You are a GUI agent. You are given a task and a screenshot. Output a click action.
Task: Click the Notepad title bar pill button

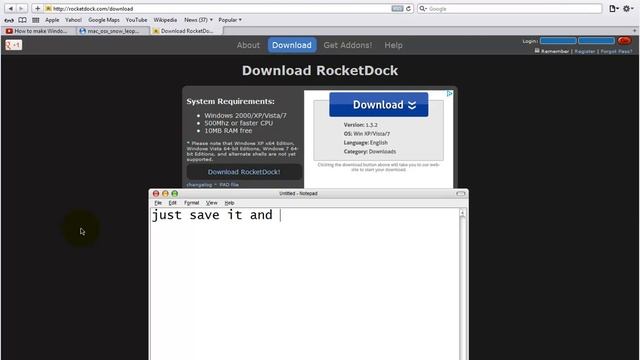461,193
